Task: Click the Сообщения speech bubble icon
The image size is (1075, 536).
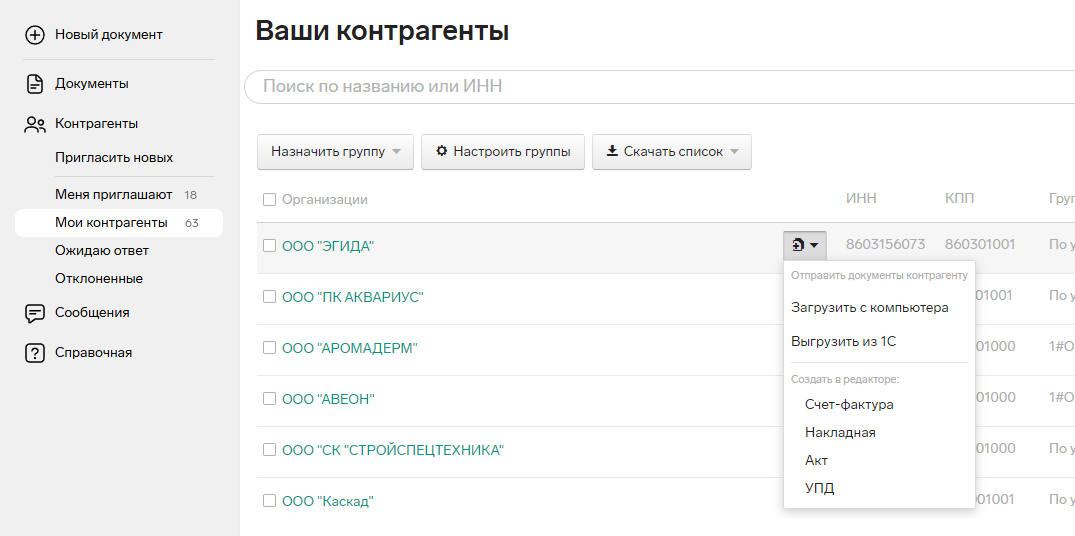Action: pyautogui.click(x=35, y=313)
